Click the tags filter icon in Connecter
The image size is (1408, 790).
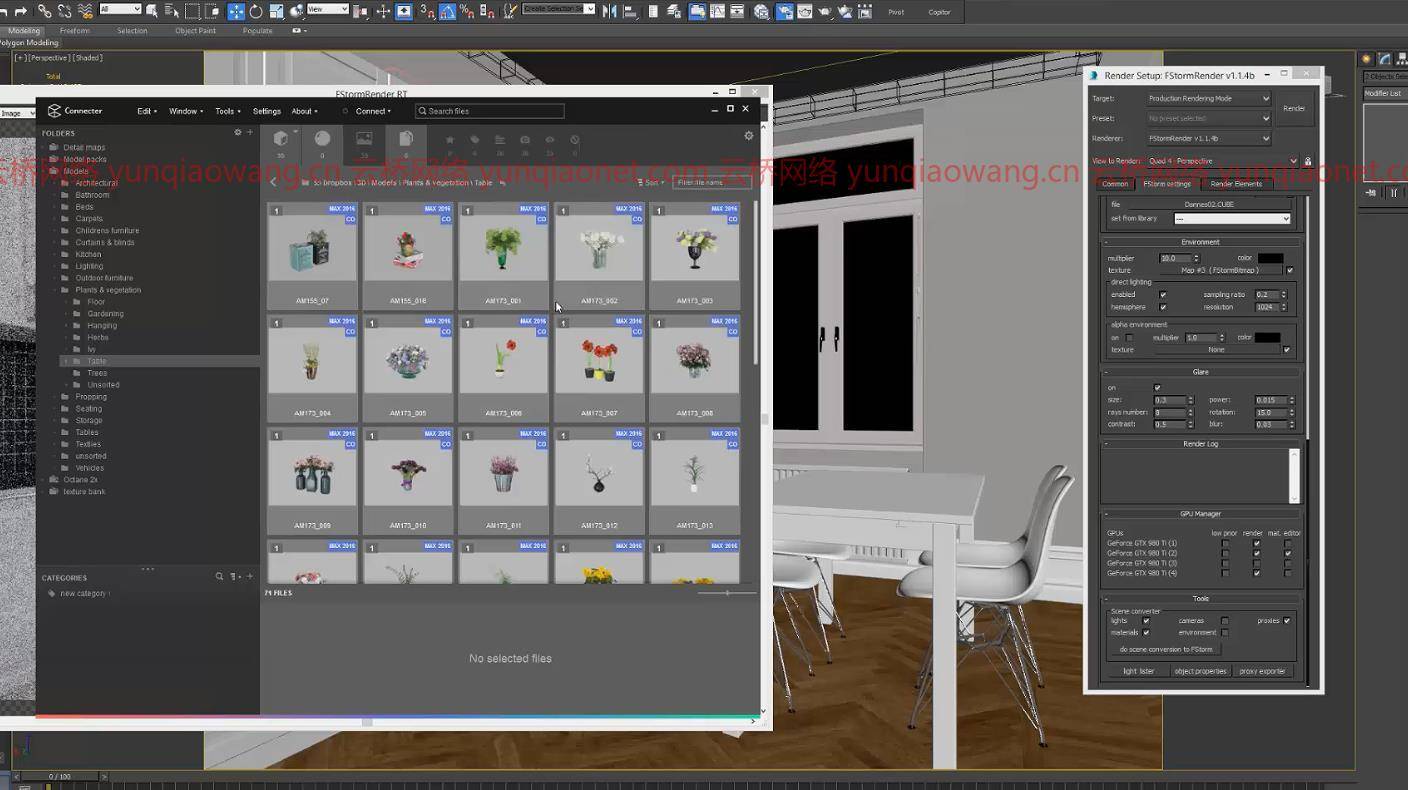click(474, 140)
